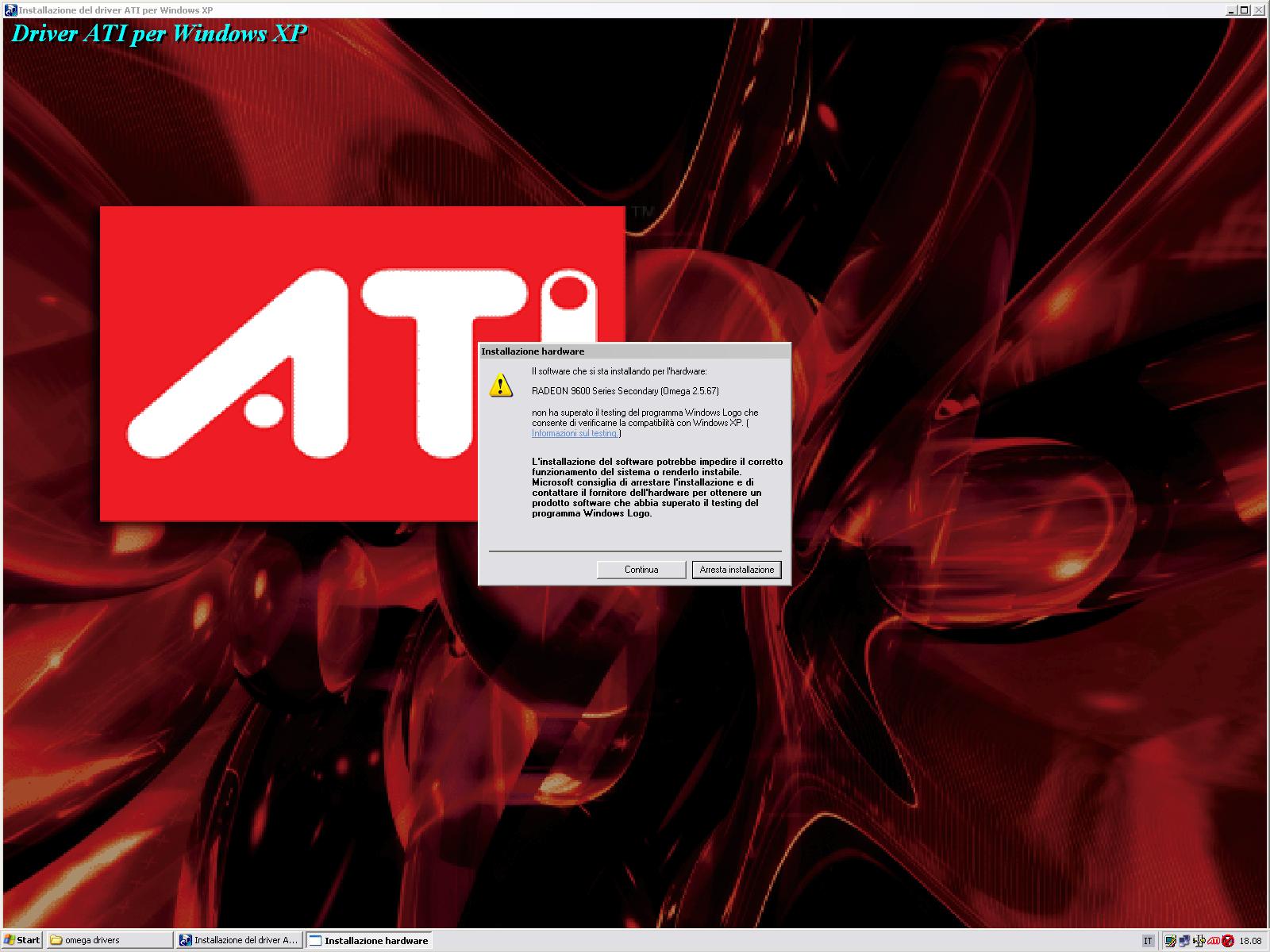Maximize the ATI installer window
The image size is (1270, 952).
tap(1245, 10)
